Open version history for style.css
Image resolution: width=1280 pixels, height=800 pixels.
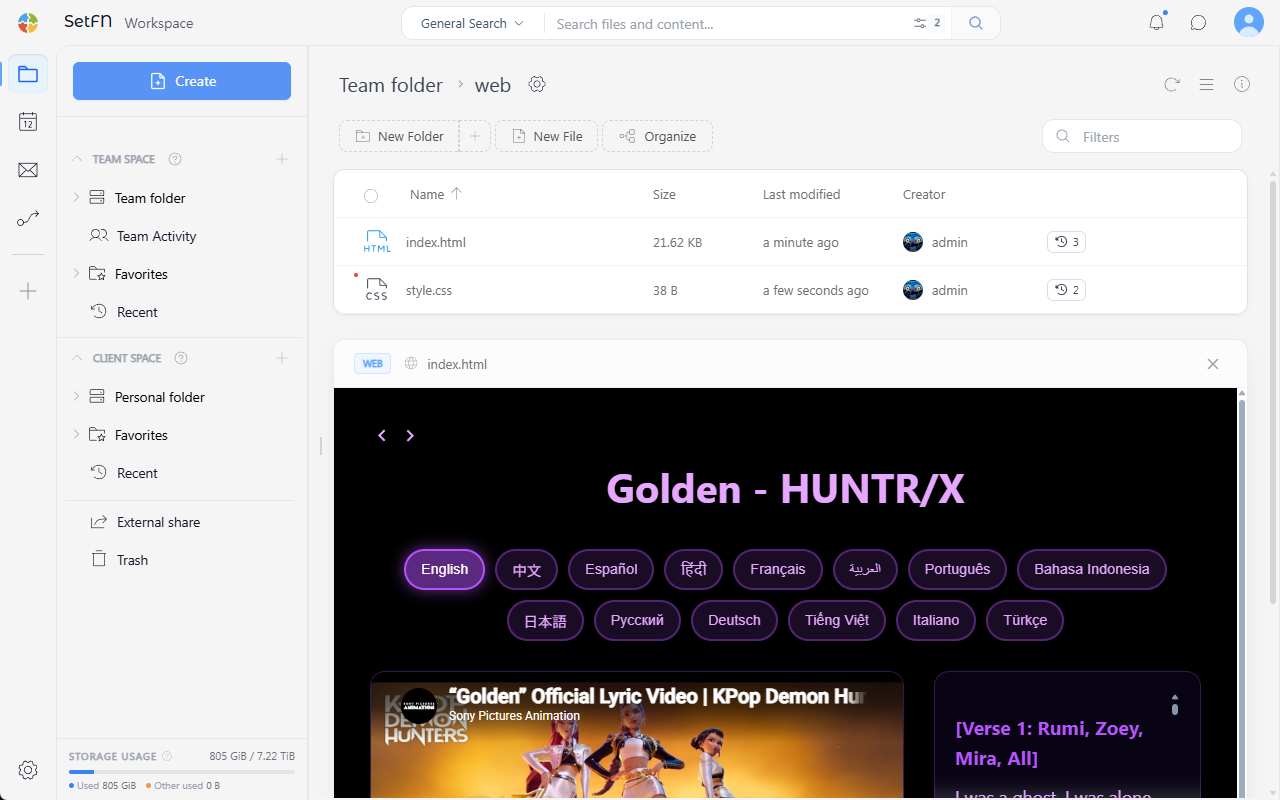point(1066,290)
